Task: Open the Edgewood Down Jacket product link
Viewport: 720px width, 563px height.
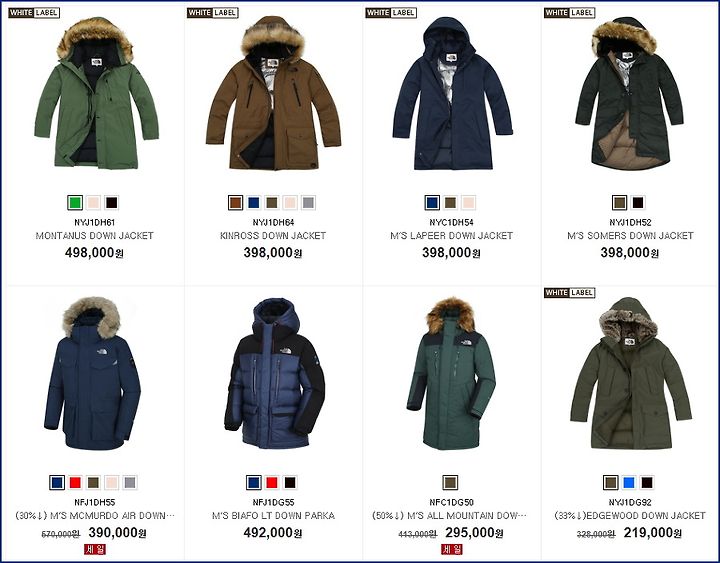Action: coord(630,516)
